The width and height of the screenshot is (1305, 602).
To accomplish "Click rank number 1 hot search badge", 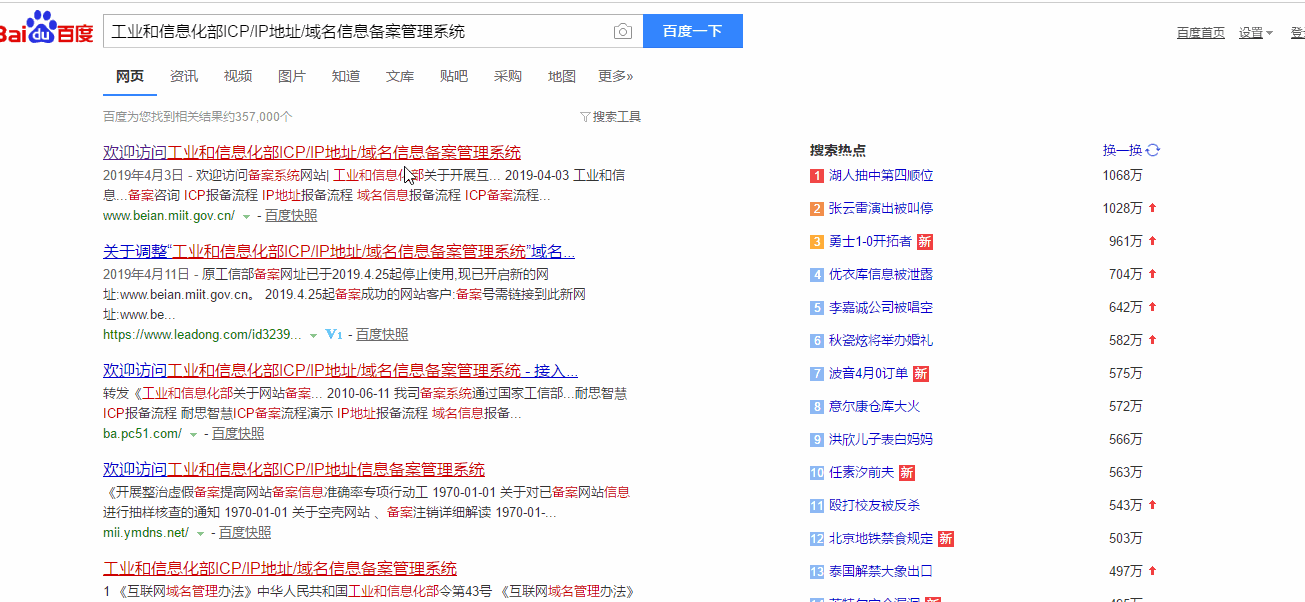I will pyautogui.click(x=817, y=176).
